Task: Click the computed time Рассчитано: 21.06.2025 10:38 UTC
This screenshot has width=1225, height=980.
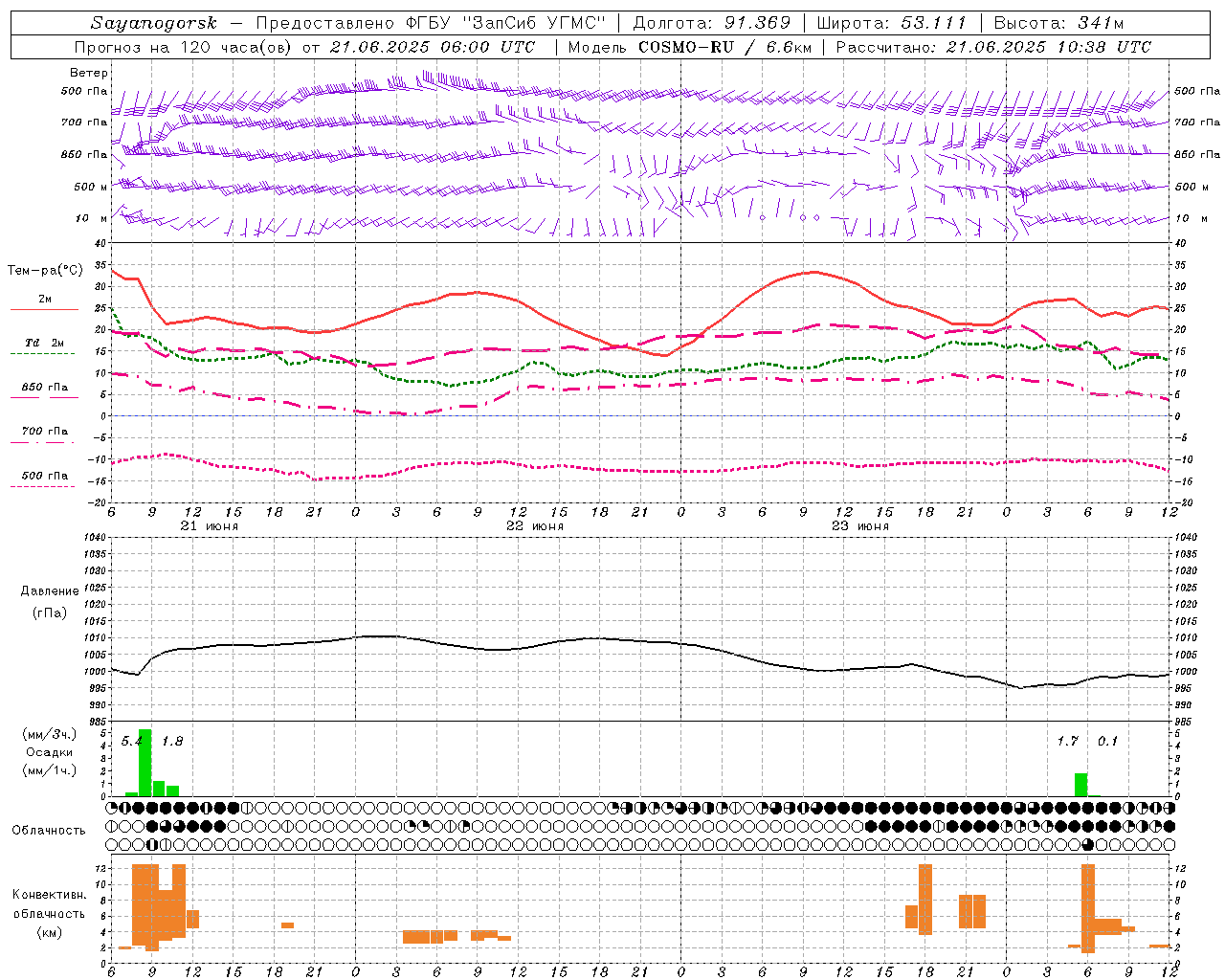Action: 993,47
